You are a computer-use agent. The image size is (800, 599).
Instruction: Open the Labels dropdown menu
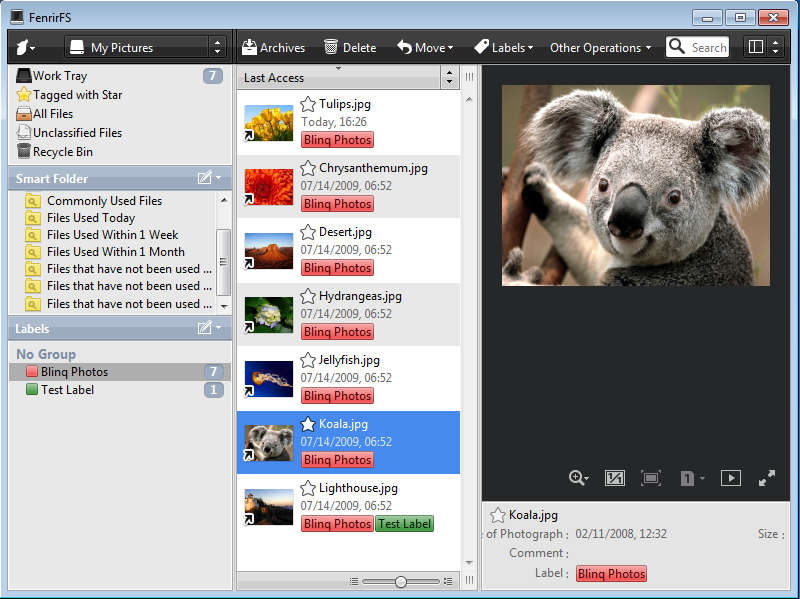(504, 47)
